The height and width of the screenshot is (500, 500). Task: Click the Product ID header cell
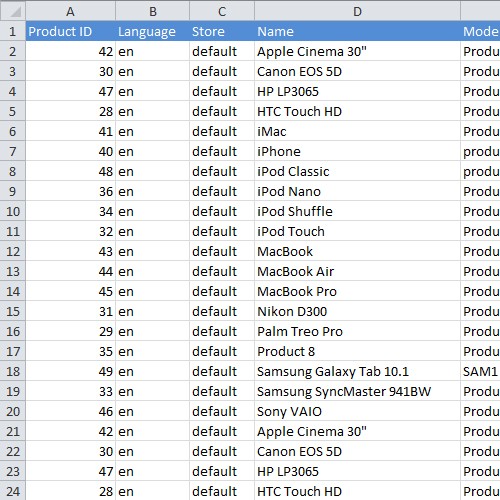70,31
